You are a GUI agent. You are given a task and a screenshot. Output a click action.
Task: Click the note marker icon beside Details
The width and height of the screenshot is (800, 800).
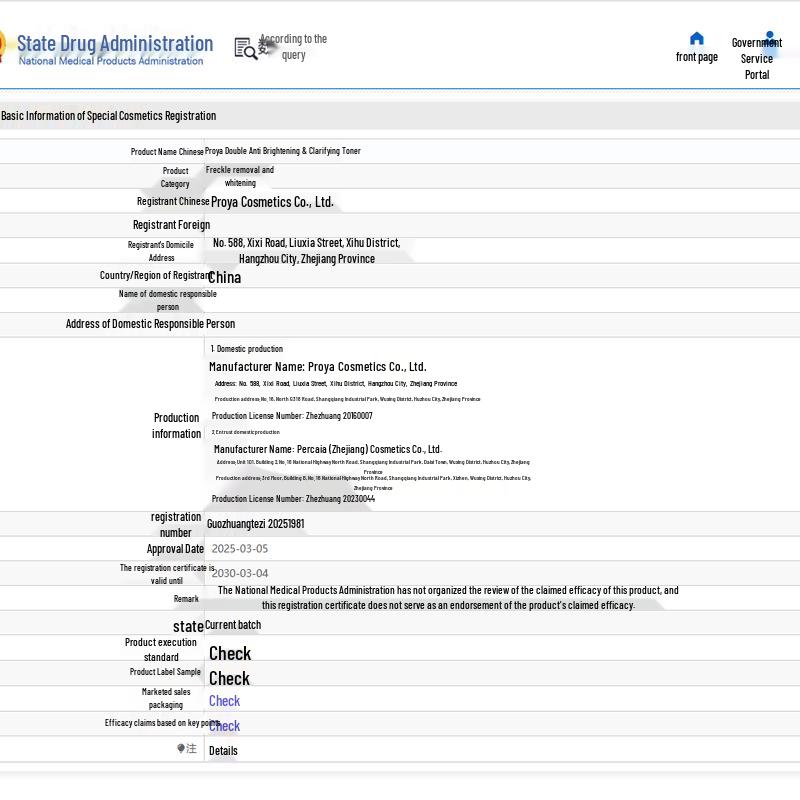point(181,748)
